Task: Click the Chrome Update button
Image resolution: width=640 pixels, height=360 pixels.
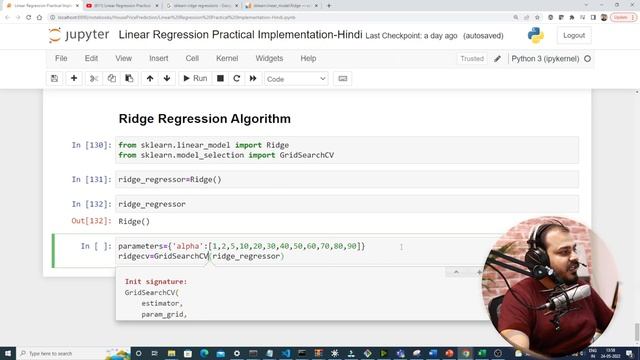Action: click(623, 18)
